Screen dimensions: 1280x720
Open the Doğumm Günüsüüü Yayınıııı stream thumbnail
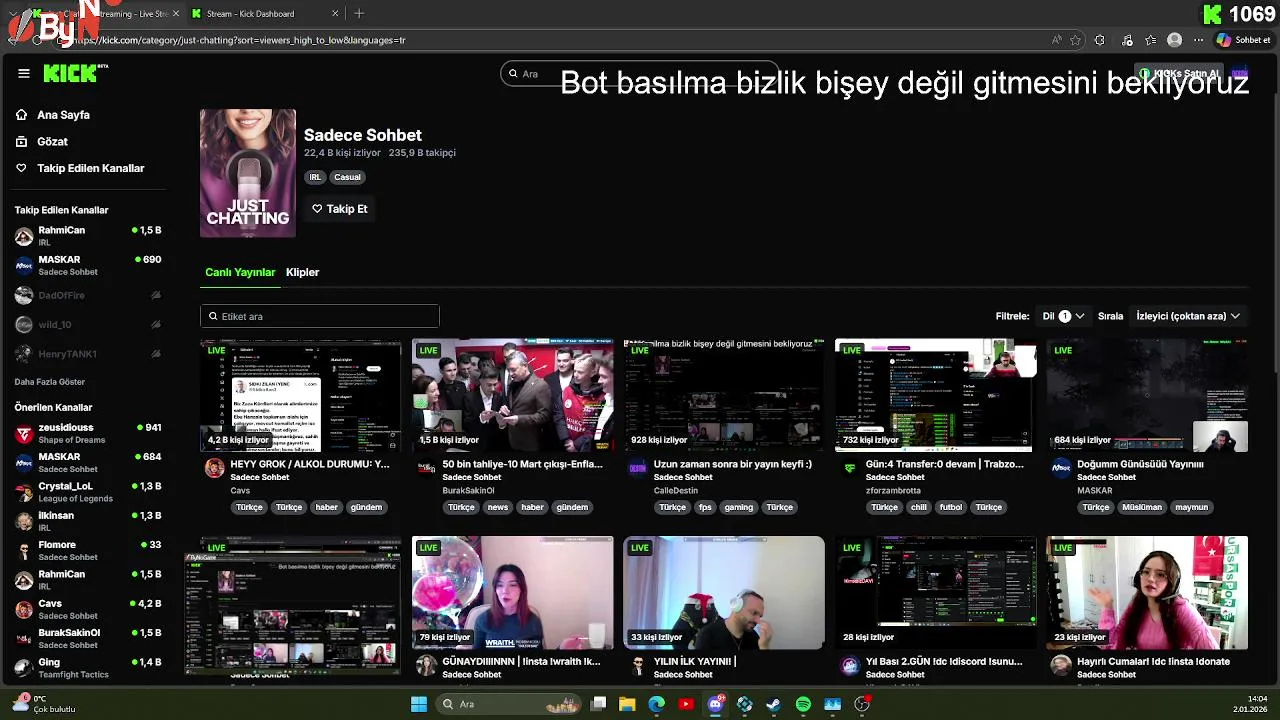pyautogui.click(x=1147, y=395)
